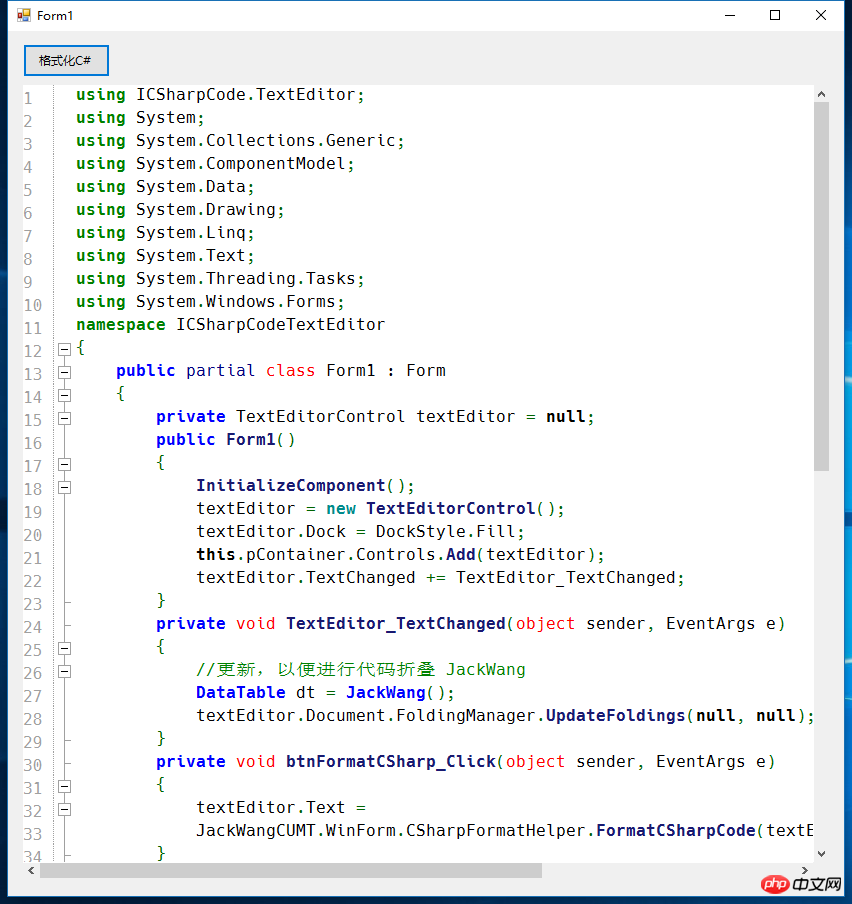Click the vertical scrollbar thumb
The image size is (852, 904).
tap(821, 287)
